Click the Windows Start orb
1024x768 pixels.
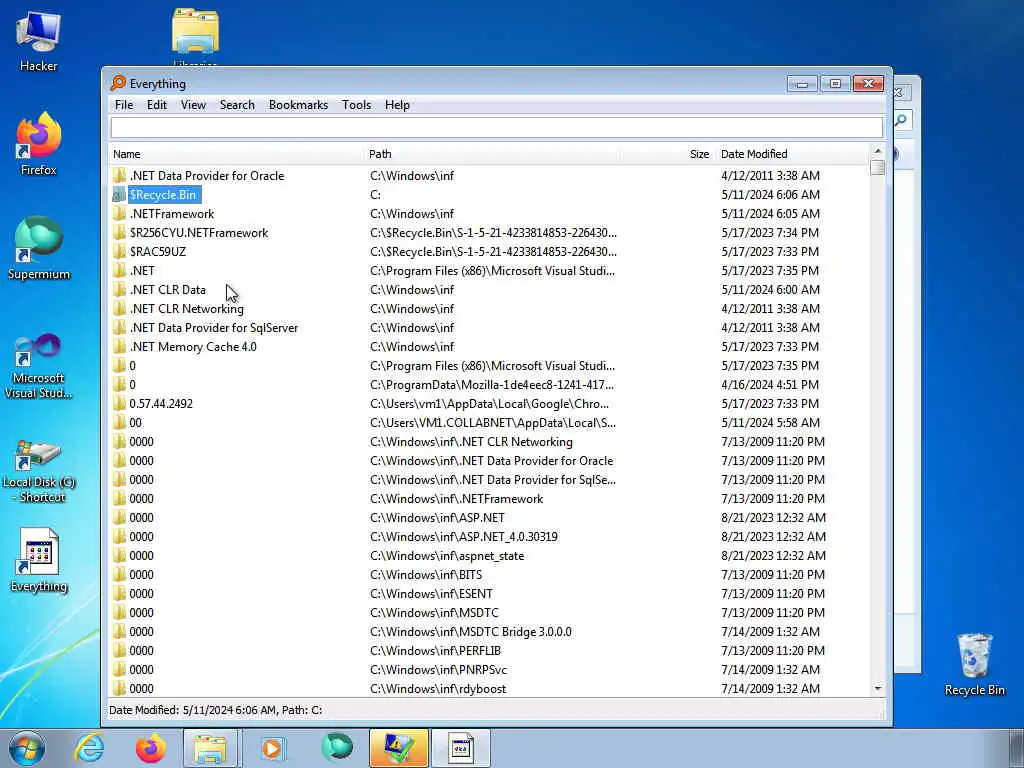[x=27, y=748]
